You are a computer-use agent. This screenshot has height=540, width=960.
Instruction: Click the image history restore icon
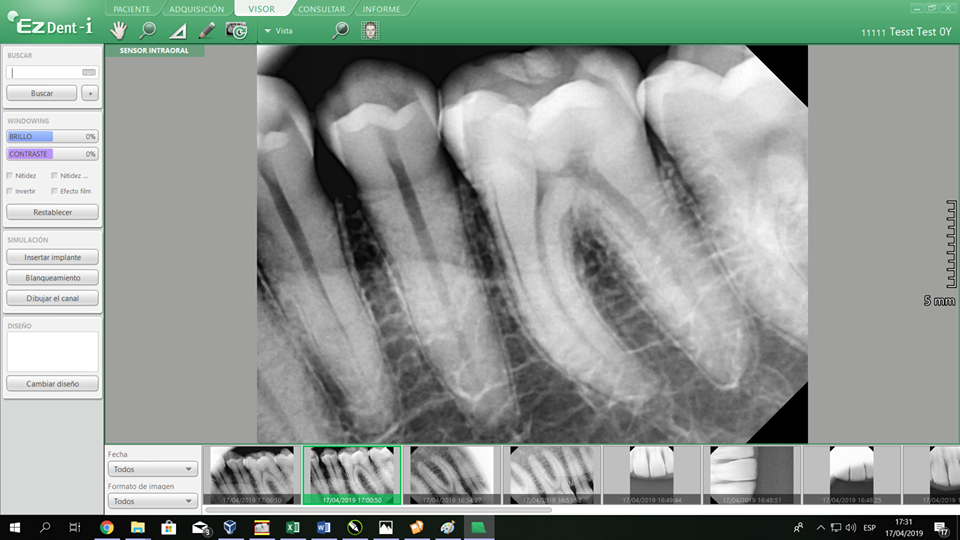pos(237,30)
